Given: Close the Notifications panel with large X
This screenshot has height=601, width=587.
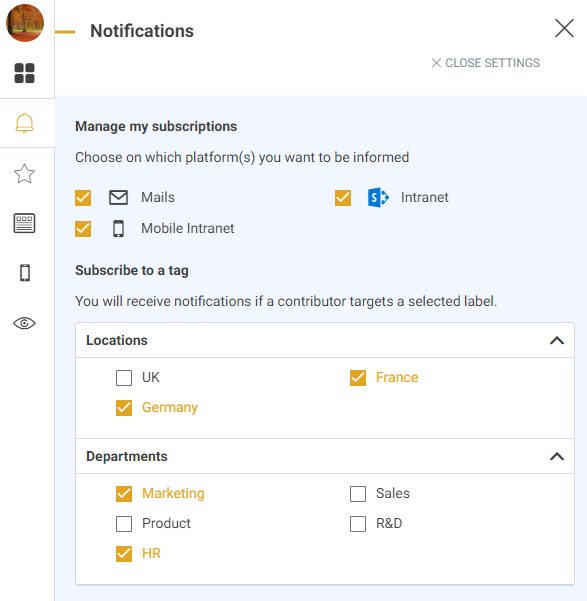Looking at the screenshot, I should point(564,28).
